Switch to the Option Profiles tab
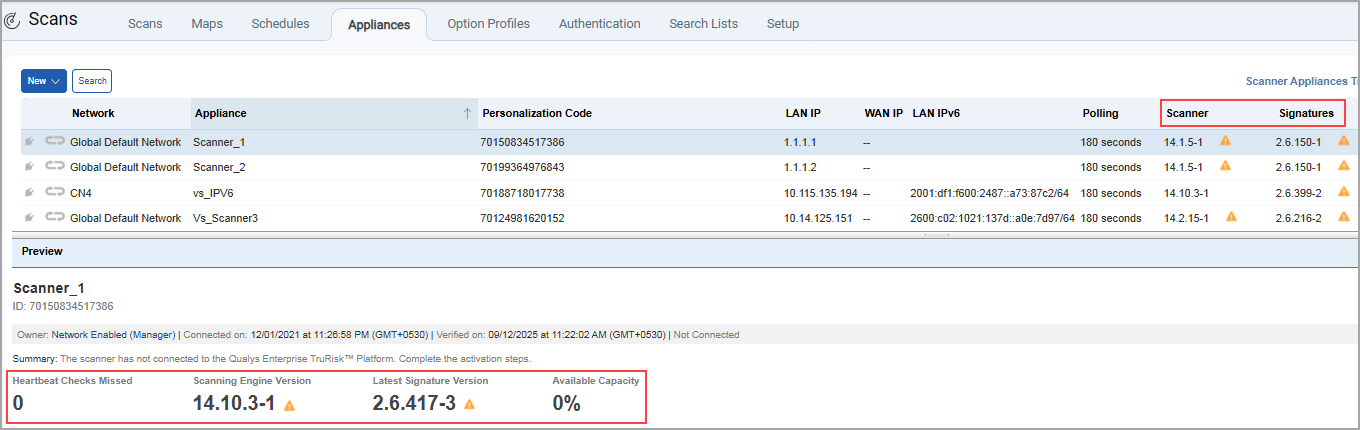1360x430 pixels. tap(488, 24)
